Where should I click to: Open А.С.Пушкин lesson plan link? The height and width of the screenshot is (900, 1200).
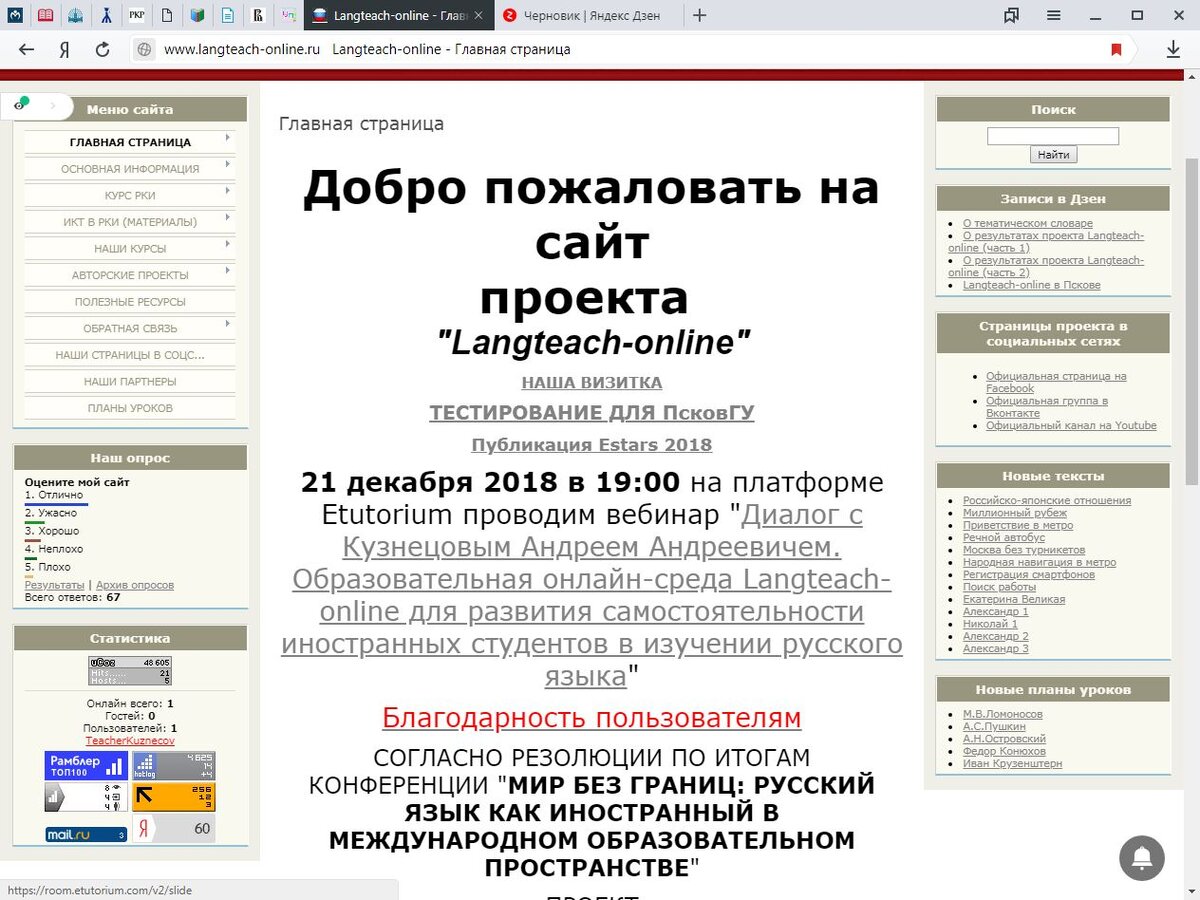pyautogui.click(x=994, y=727)
